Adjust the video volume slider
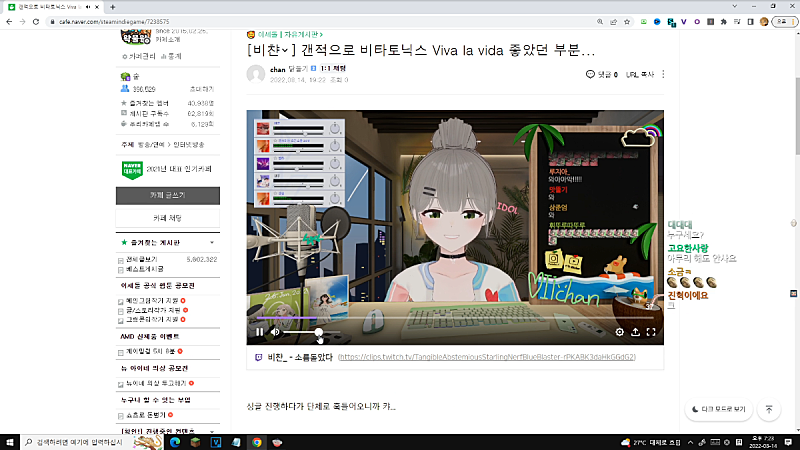 (x=312, y=332)
